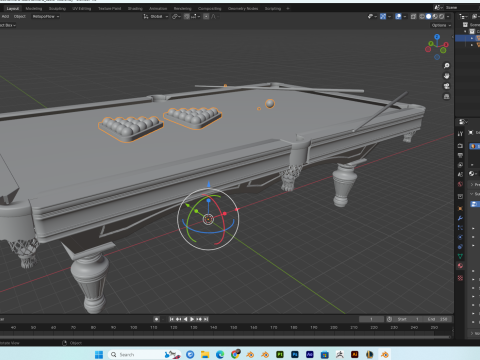480x360 pixels.
Task: Open the Material properties tab
Action: point(460,266)
